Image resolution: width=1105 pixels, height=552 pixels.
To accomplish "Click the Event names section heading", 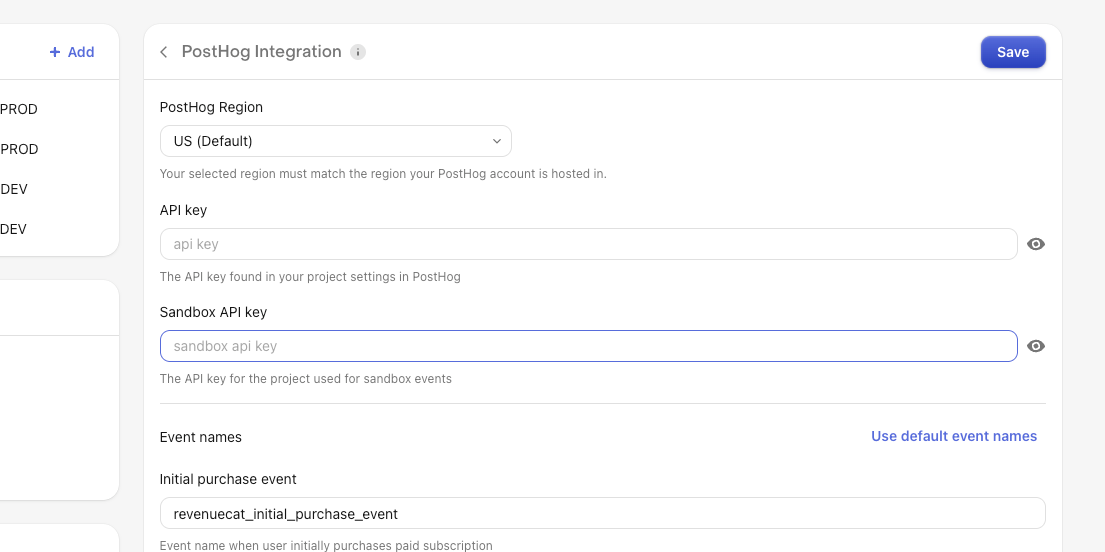I will click(201, 437).
